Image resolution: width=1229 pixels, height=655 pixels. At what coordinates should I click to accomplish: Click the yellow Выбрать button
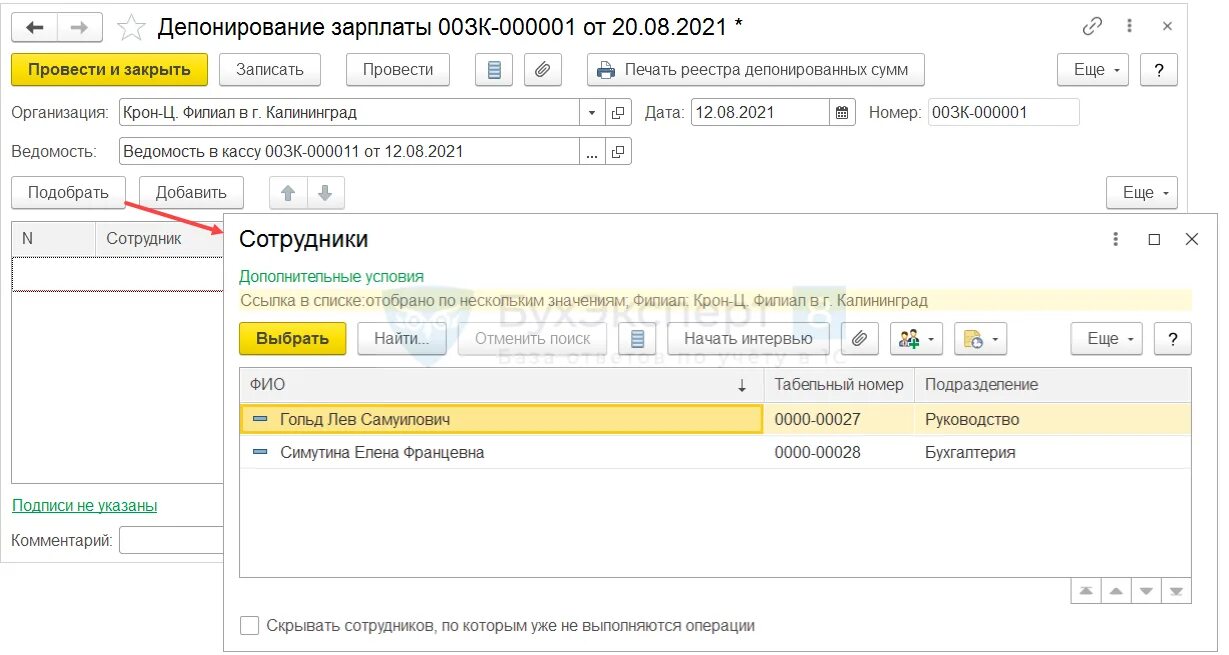(x=292, y=339)
